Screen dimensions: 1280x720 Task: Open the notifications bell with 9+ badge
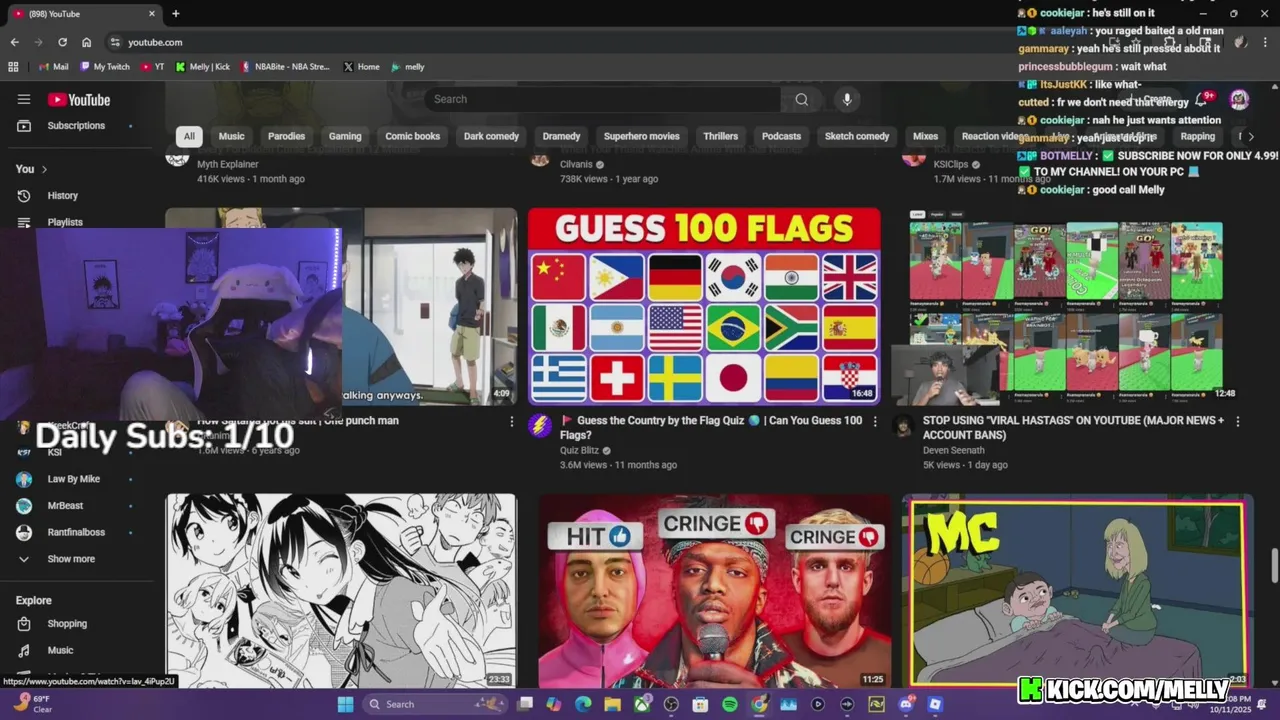(x=1203, y=99)
